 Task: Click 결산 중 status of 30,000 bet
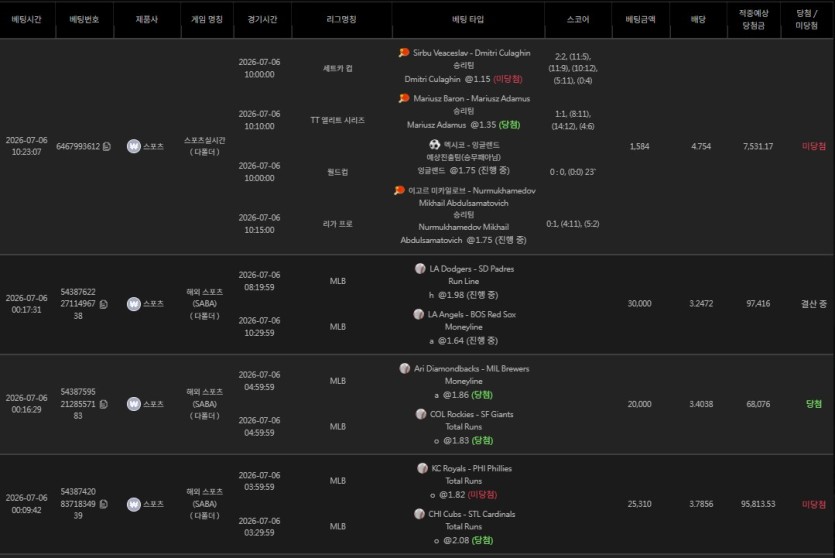coord(814,303)
